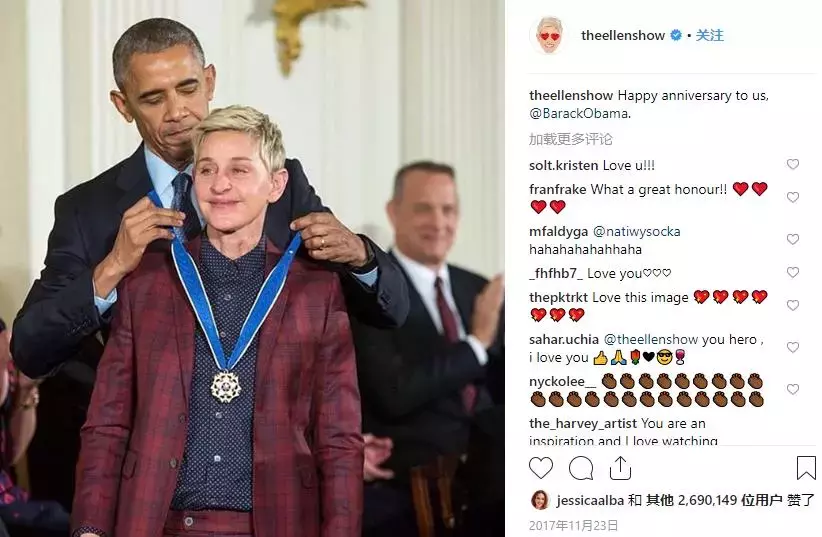Open the @natiwysocka mention
Screen dimensions: 822x537
click(636, 231)
